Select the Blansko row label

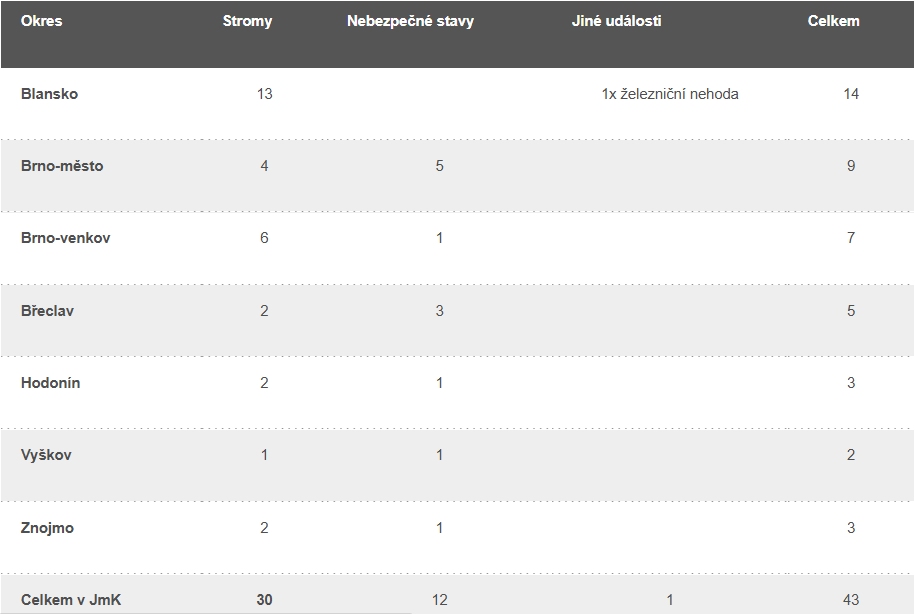click(x=49, y=94)
